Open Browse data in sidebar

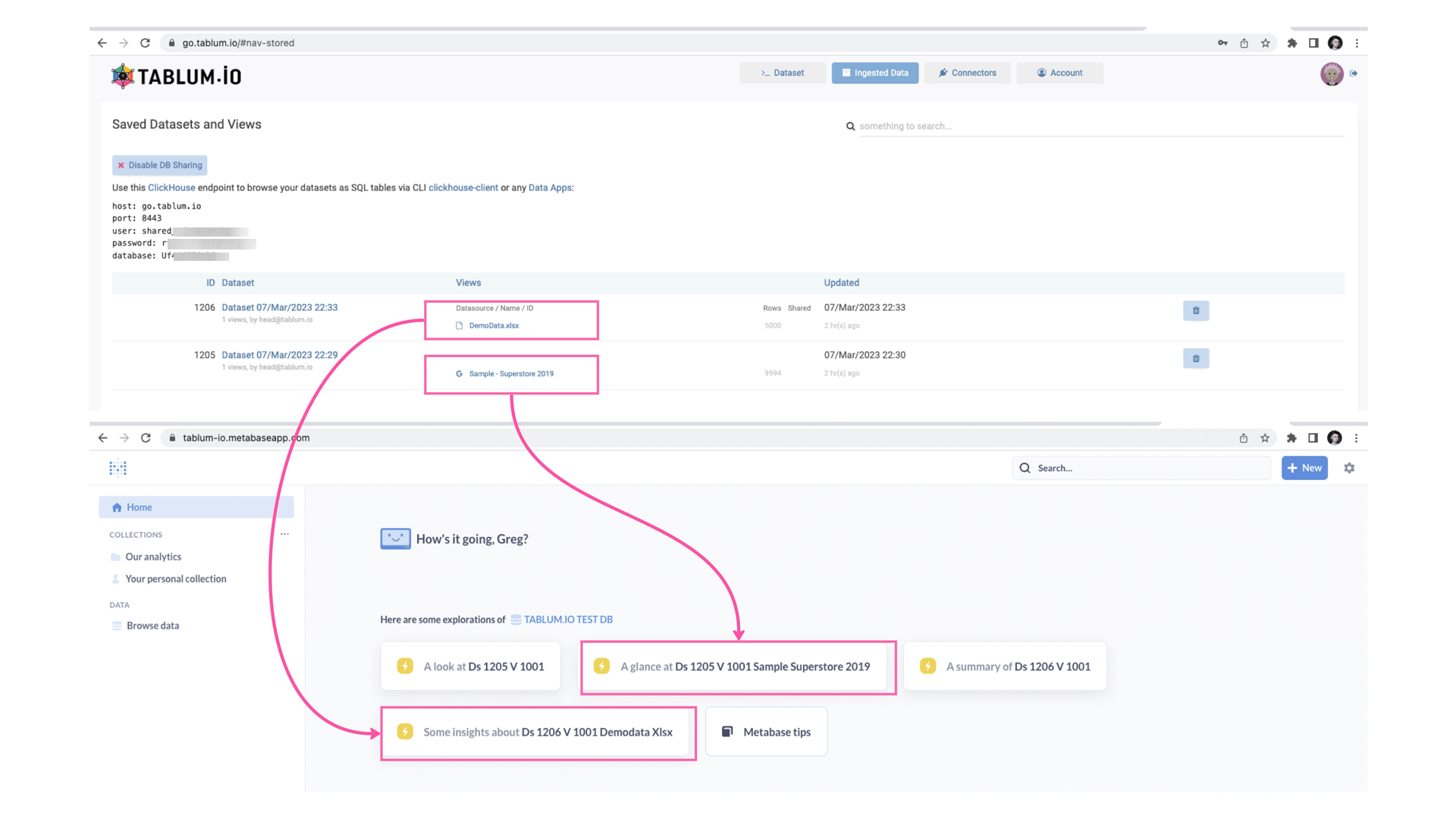click(152, 626)
